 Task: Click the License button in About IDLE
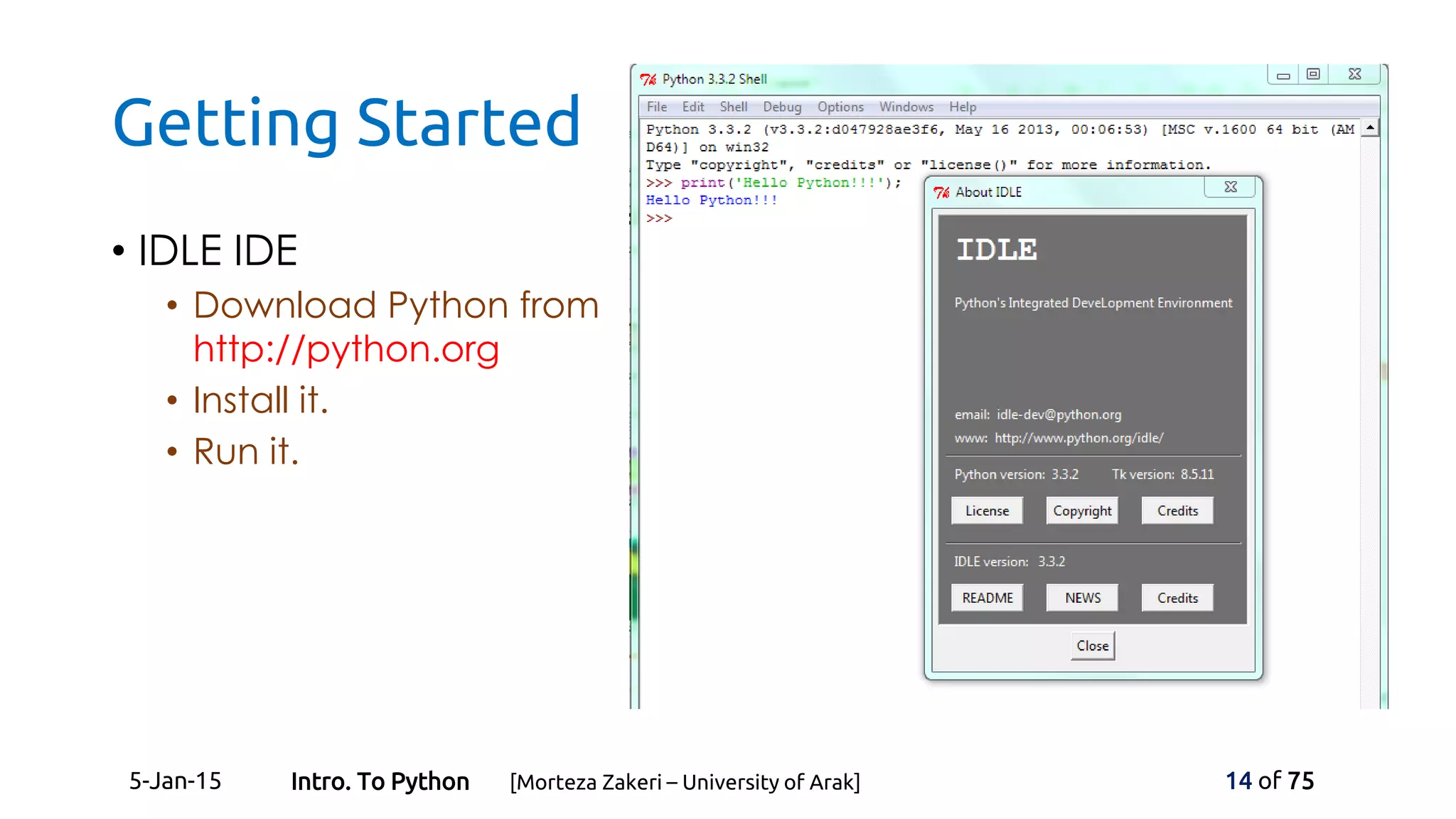tap(987, 510)
